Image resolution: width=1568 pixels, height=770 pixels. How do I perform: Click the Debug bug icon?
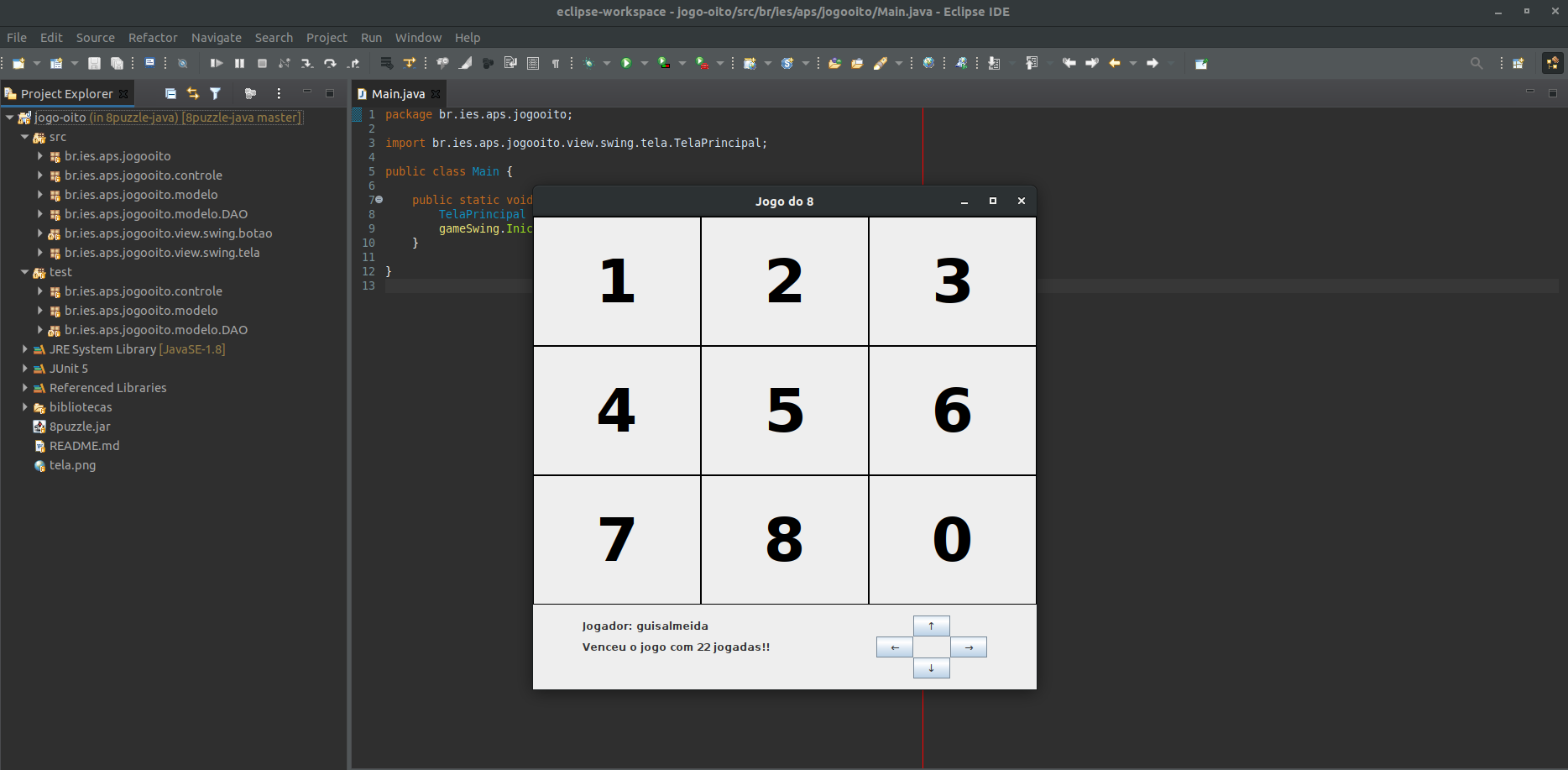click(x=588, y=64)
